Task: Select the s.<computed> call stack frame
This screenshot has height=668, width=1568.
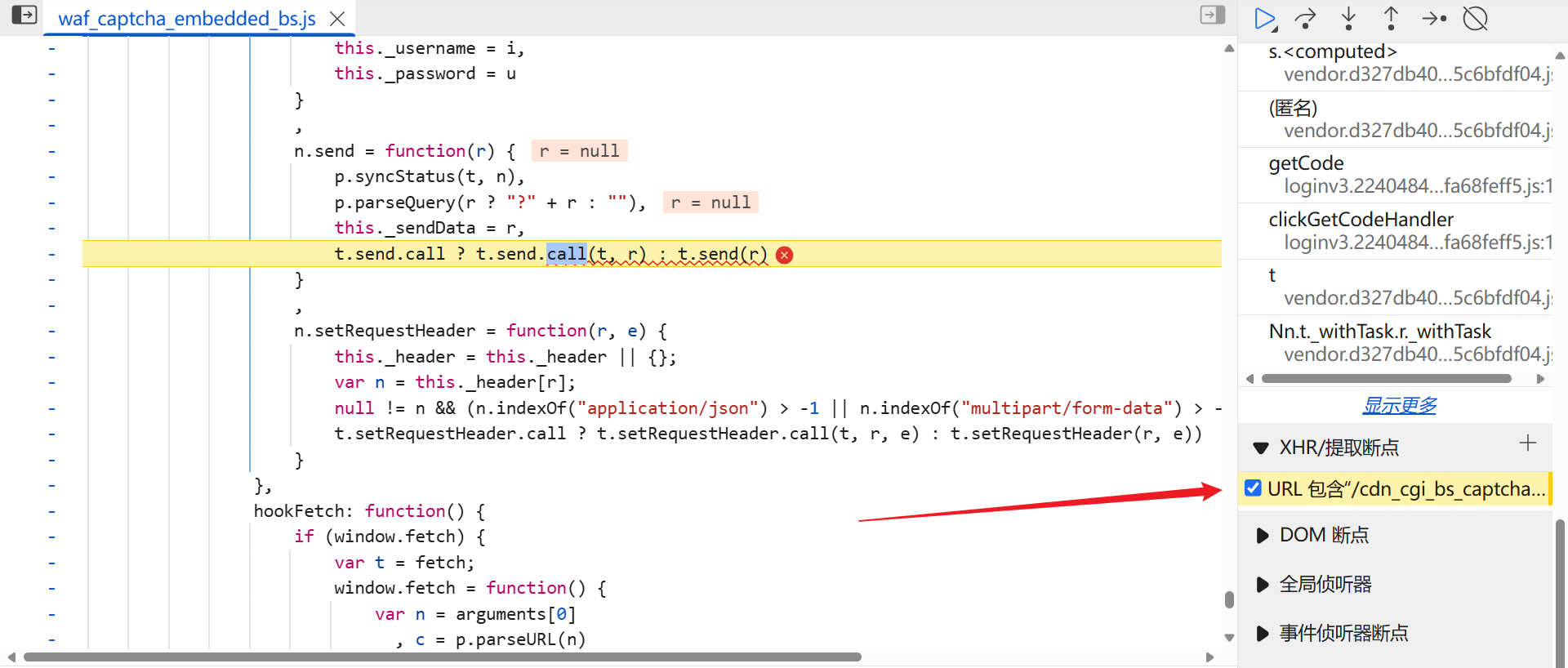Action: click(x=1395, y=63)
